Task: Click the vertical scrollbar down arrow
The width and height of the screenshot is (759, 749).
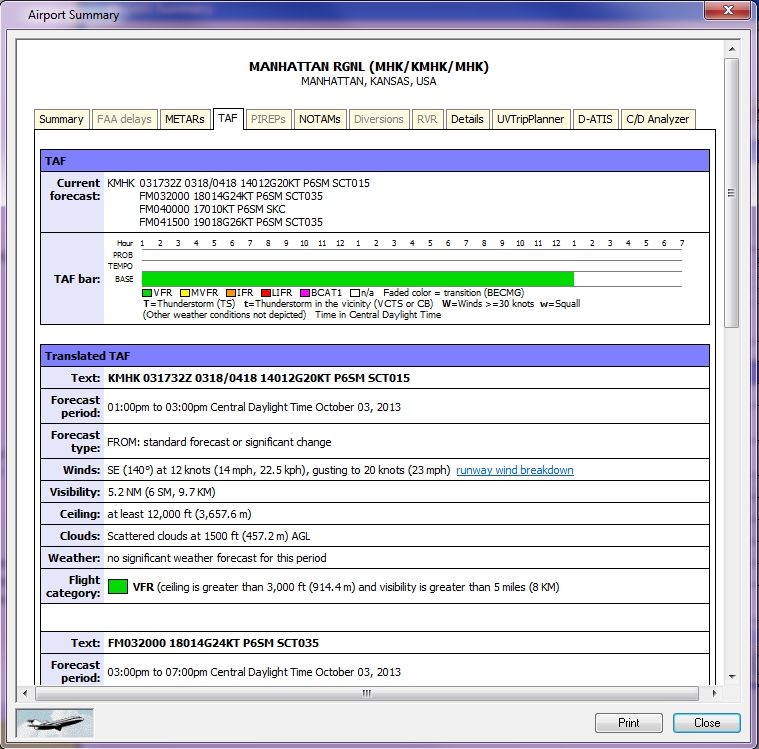Action: 731,676
